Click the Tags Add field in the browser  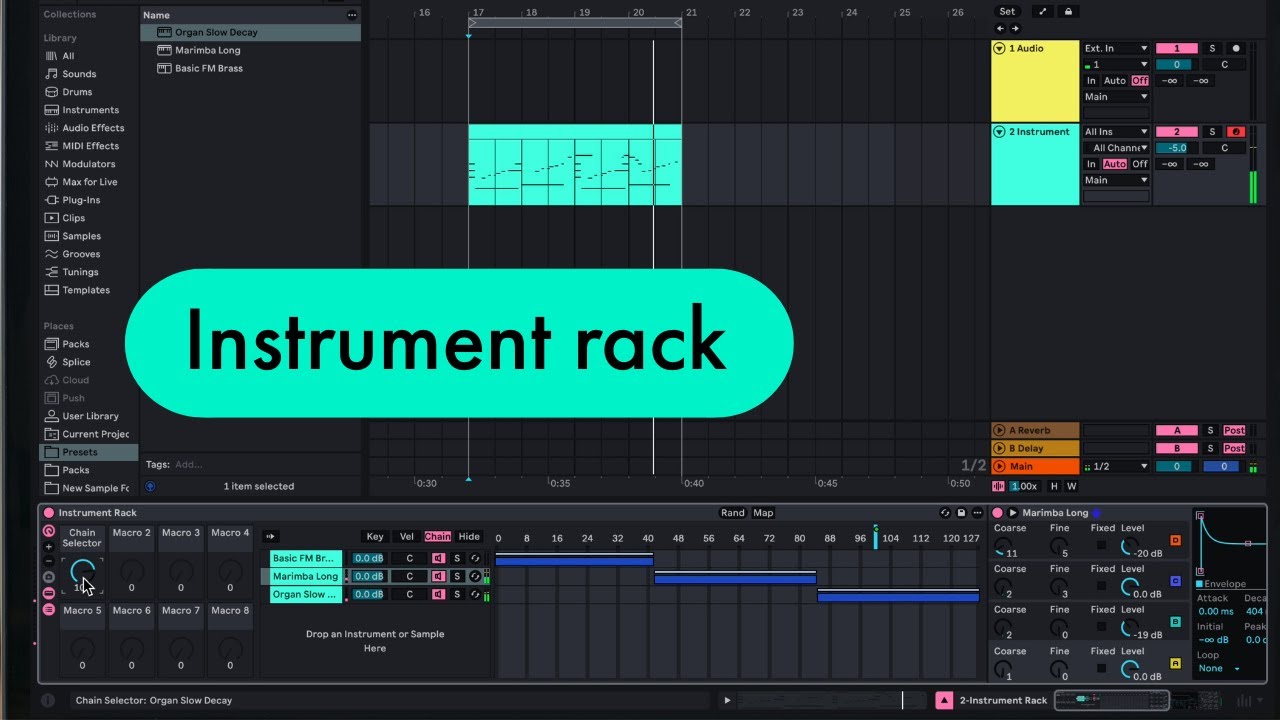(x=188, y=464)
